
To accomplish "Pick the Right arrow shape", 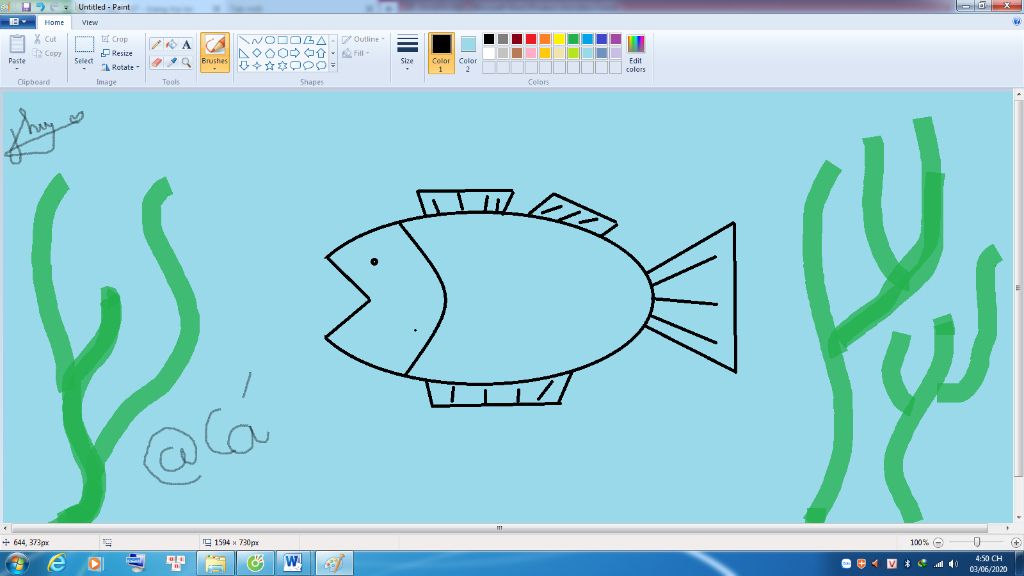I will [295, 53].
